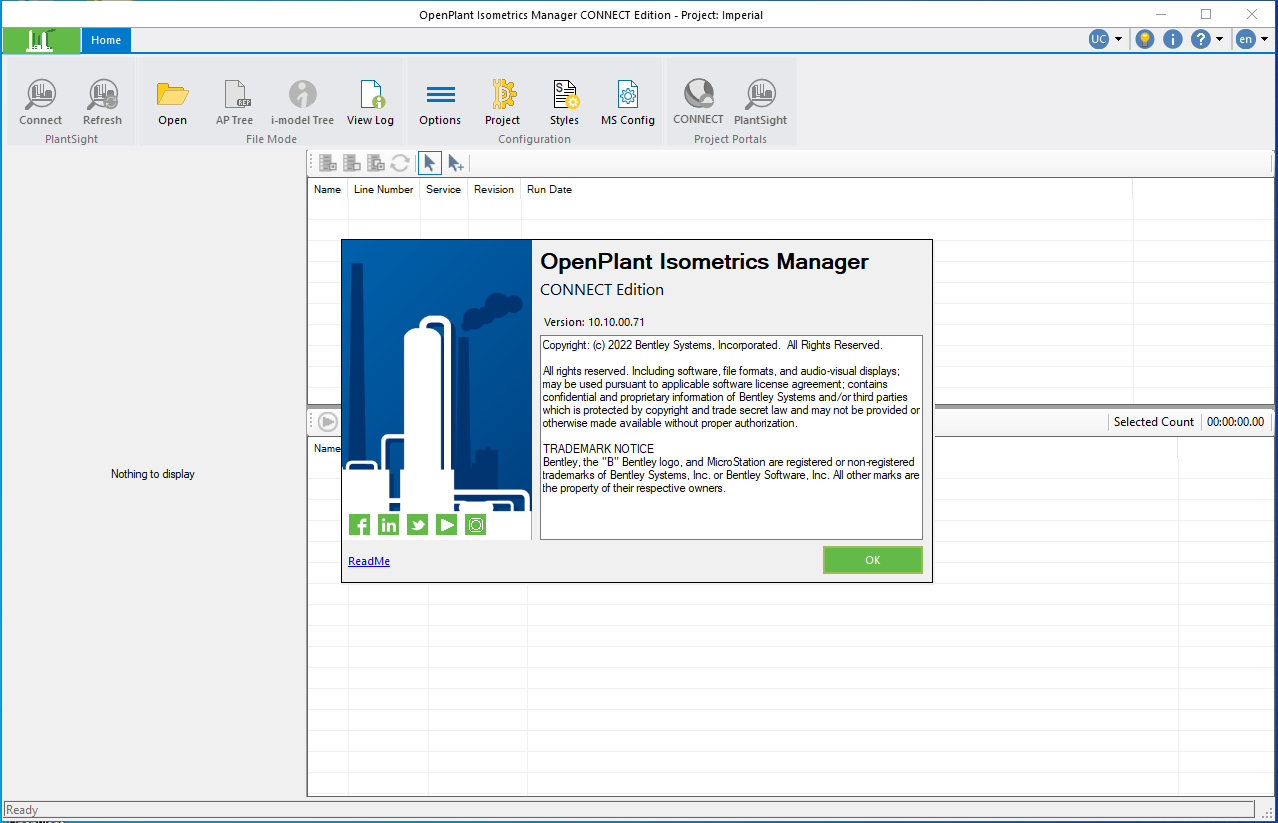
Task: Click the 00:00:00.00 timer value
Action: (1235, 422)
